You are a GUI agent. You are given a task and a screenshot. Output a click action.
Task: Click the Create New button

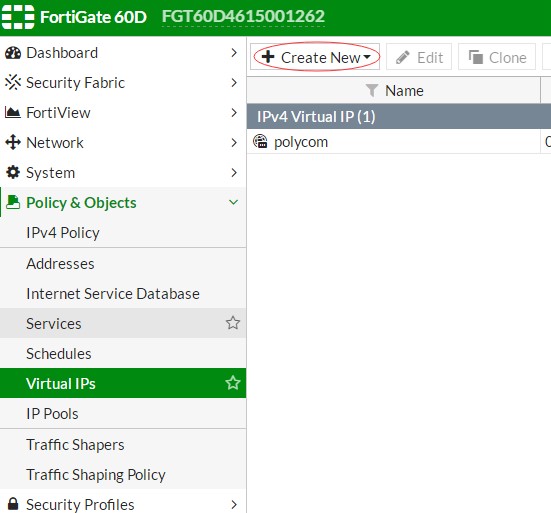click(315, 57)
